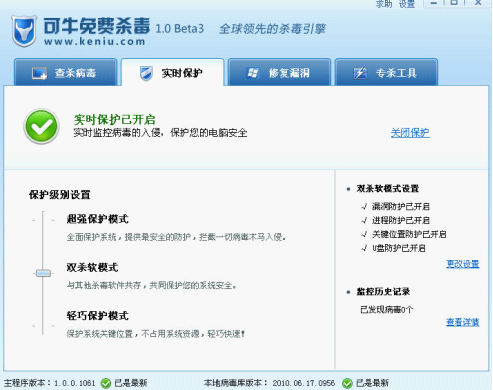The width and height of the screenshot is (493, 390).
Task: Click the protection level slider handle
Action: (x=43, y=273)
